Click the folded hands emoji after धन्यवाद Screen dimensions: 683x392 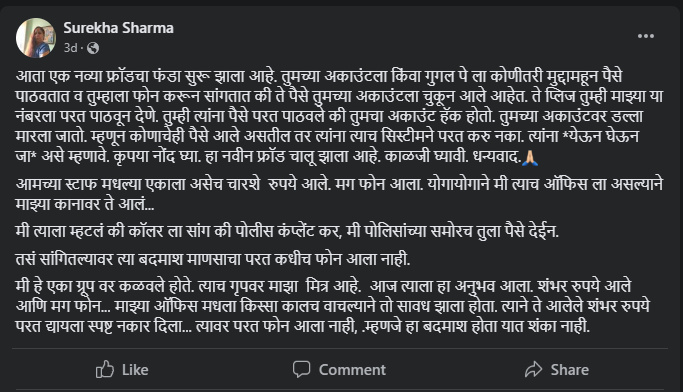pos(530,157)
